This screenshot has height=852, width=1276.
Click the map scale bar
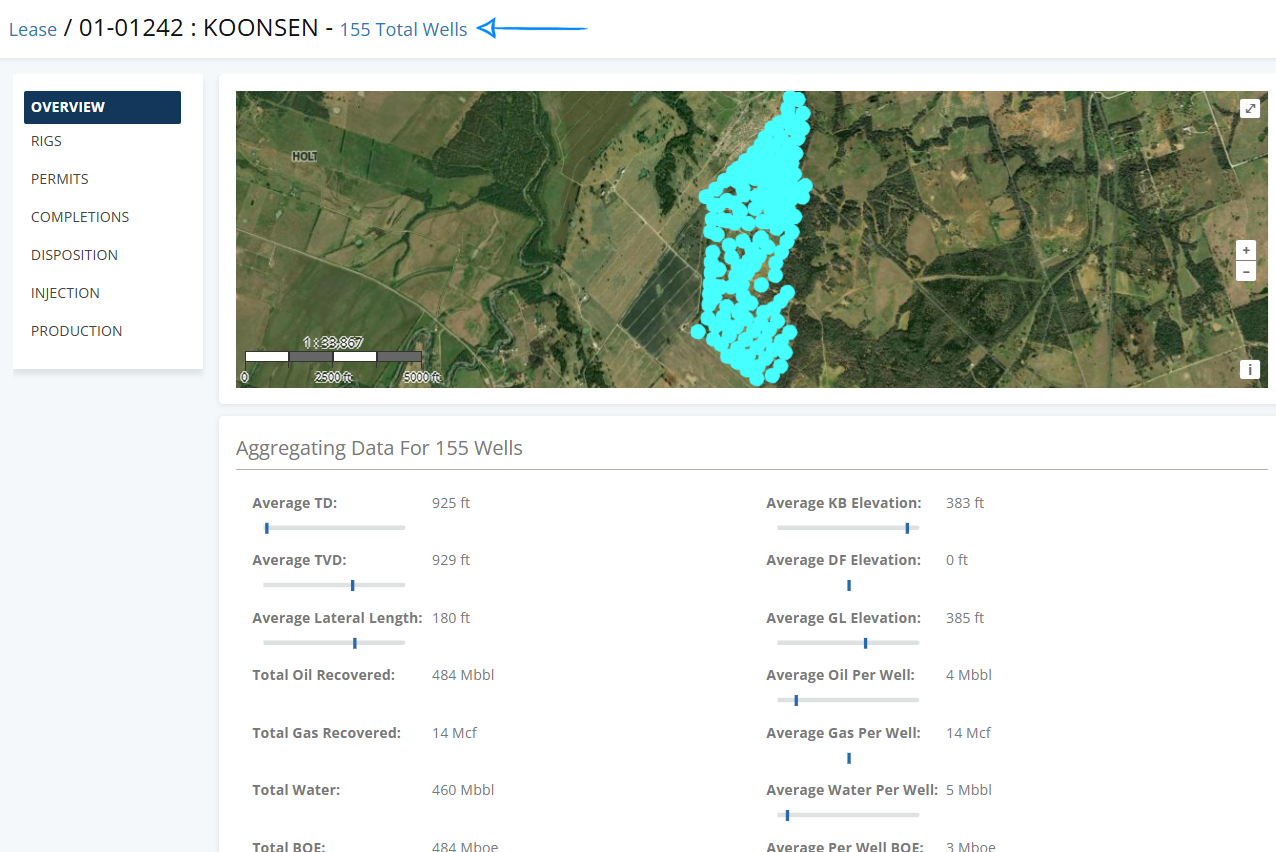(x=333, y=356)
